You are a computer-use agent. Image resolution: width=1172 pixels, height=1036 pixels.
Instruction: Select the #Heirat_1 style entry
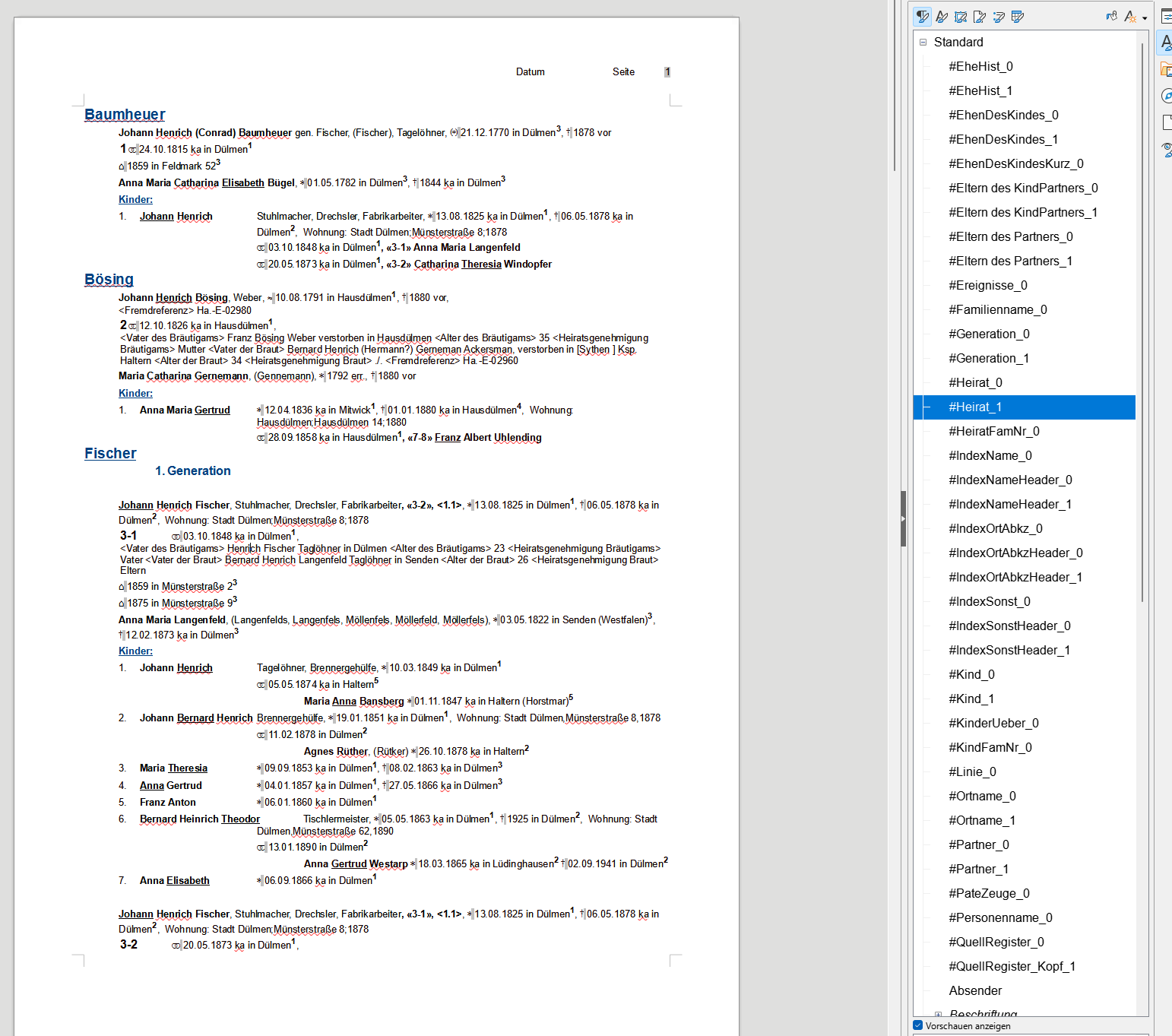975,407
